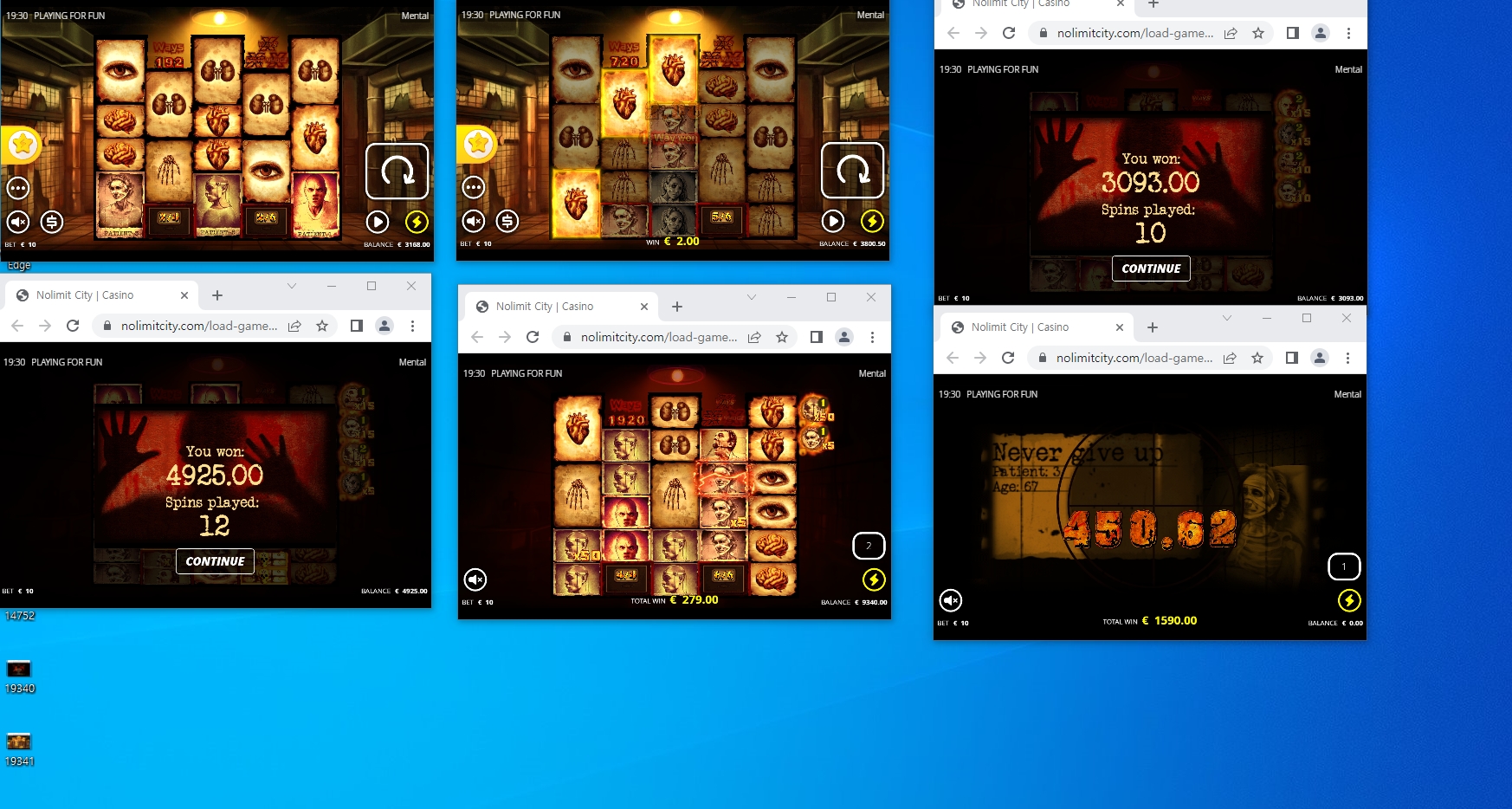Click the yellow star in the 3800.50 balance game

click(479, 144)
